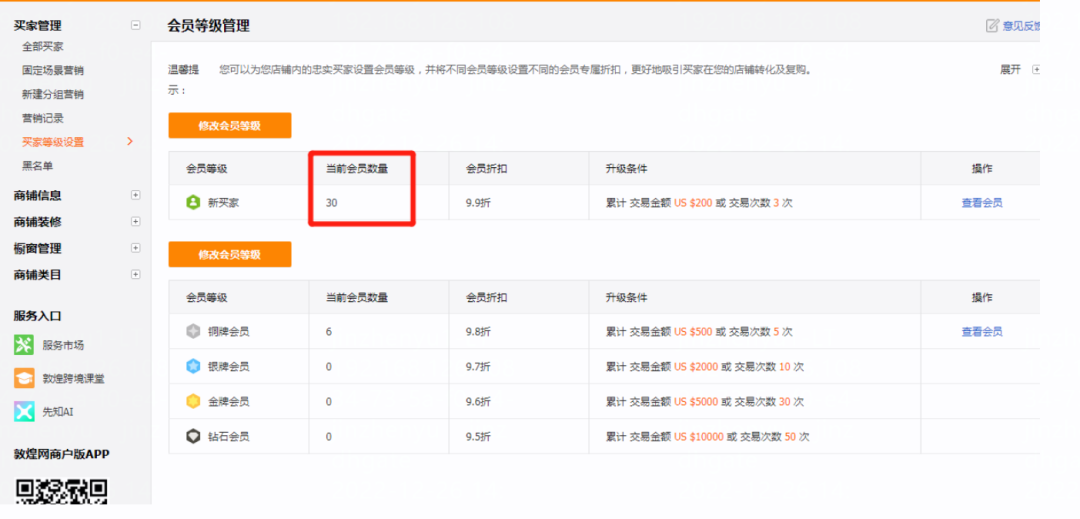Open 黑名单 menu item
Viewport: 1080px width, 519px height.
point(38,166)
